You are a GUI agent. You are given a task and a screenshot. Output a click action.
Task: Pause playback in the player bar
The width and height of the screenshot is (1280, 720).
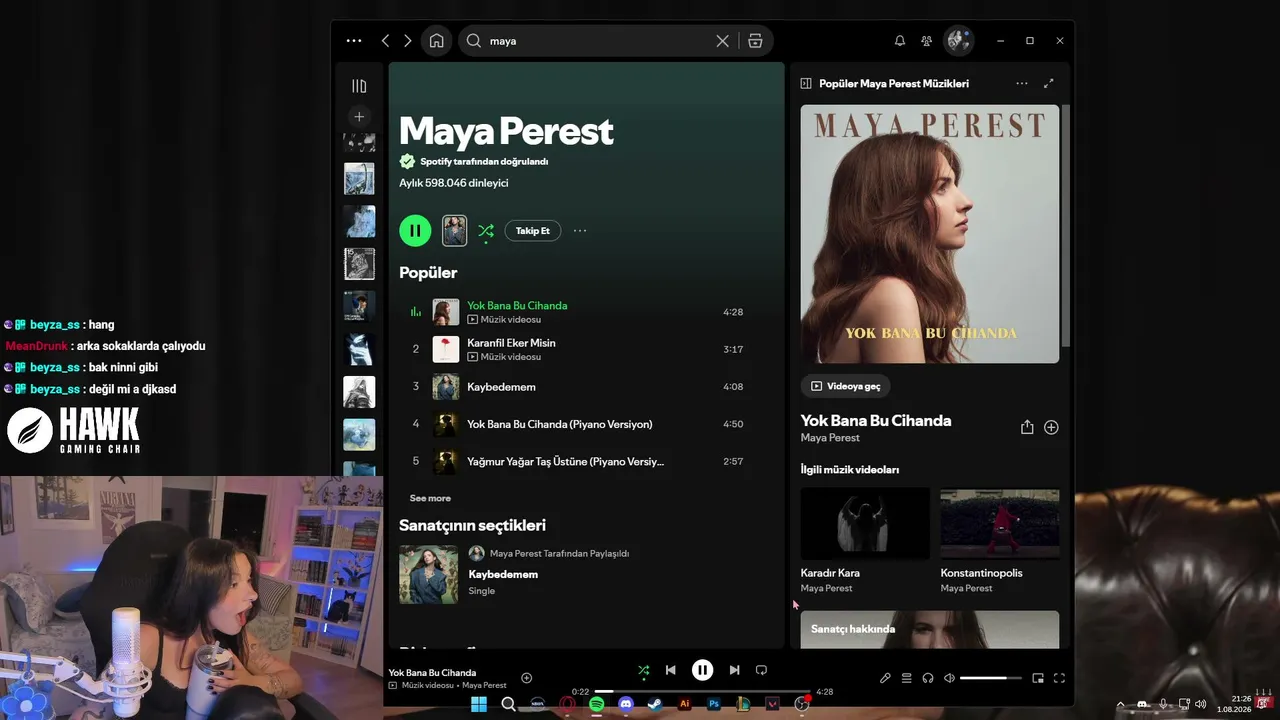(703, 670)
